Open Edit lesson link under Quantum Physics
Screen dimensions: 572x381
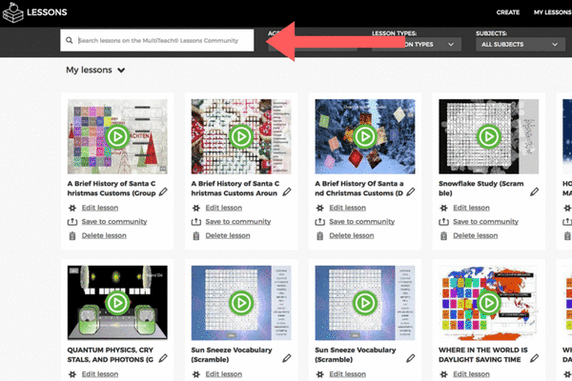[x=100, y=374]
